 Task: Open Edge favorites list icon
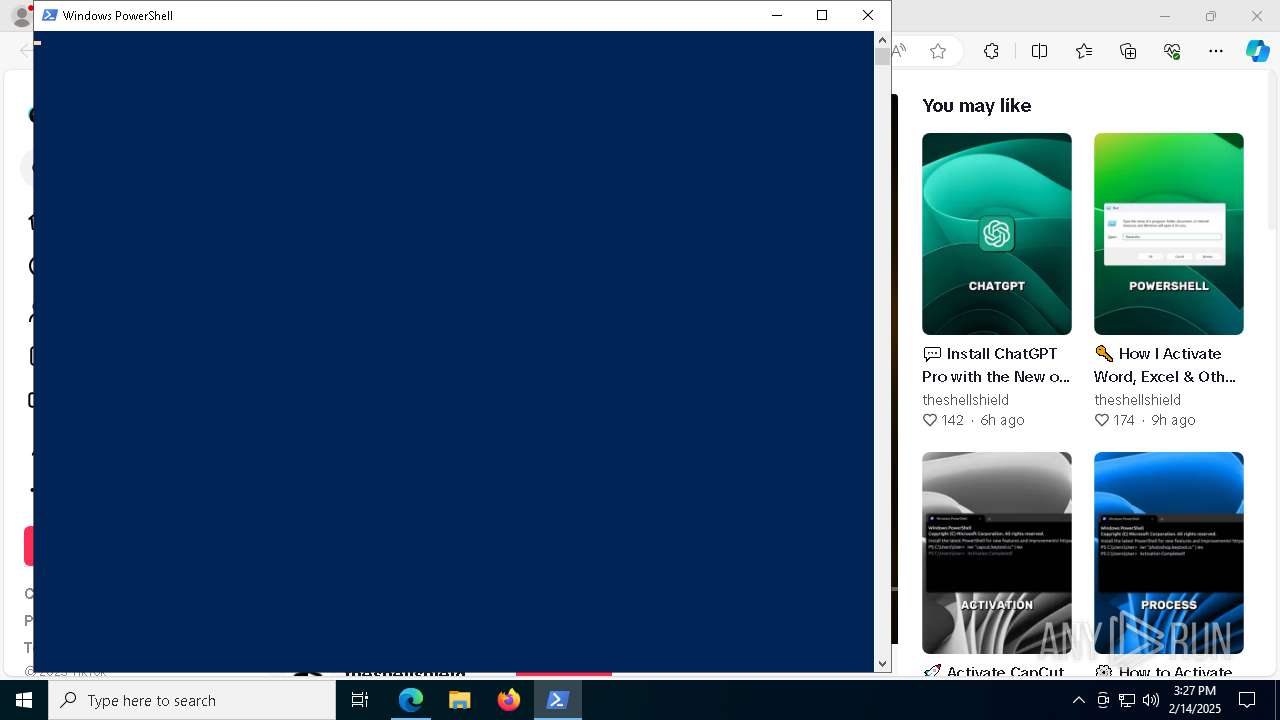click(1084, 51)
